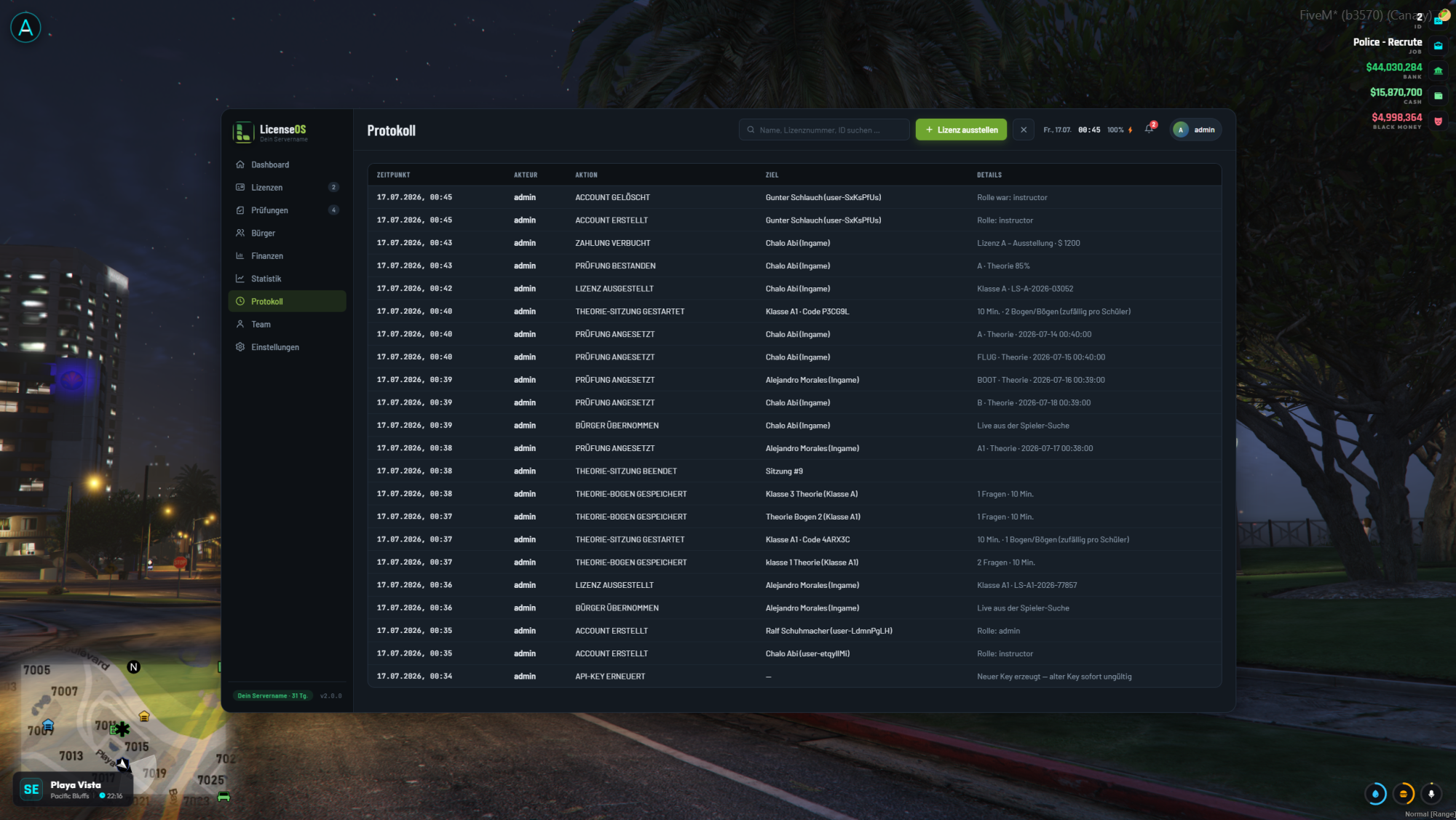Click the Dein Servername 31 Tg. badge
The height and width of the screenshot is (820, 1456).
point(273,696)
